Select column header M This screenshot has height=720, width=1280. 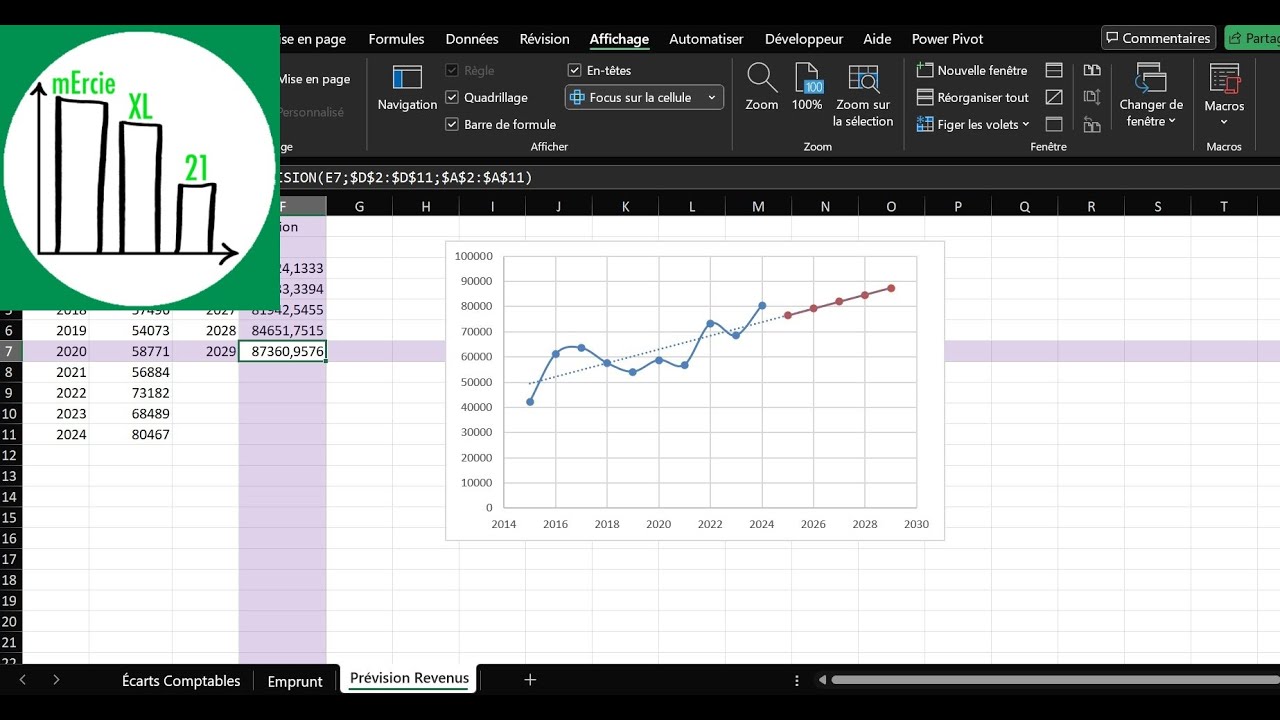click(x=758, y=206)
